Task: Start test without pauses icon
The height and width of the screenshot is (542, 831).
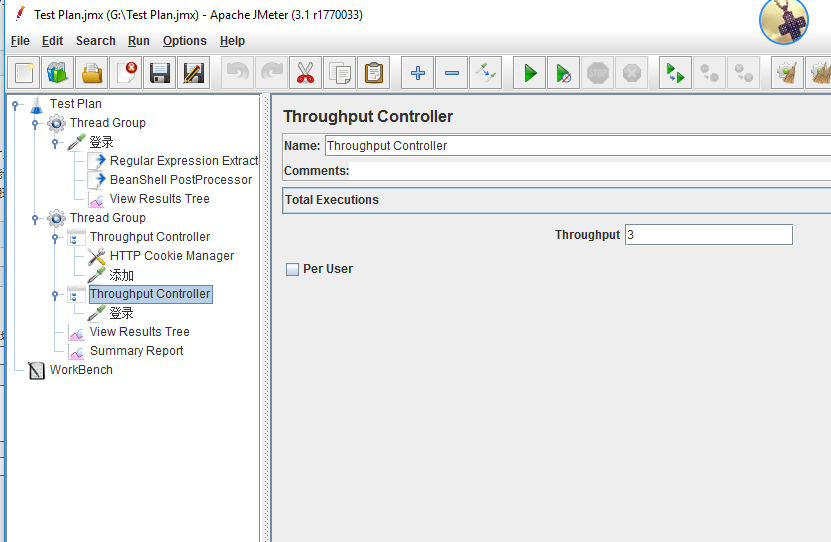Action: (563, 73)
